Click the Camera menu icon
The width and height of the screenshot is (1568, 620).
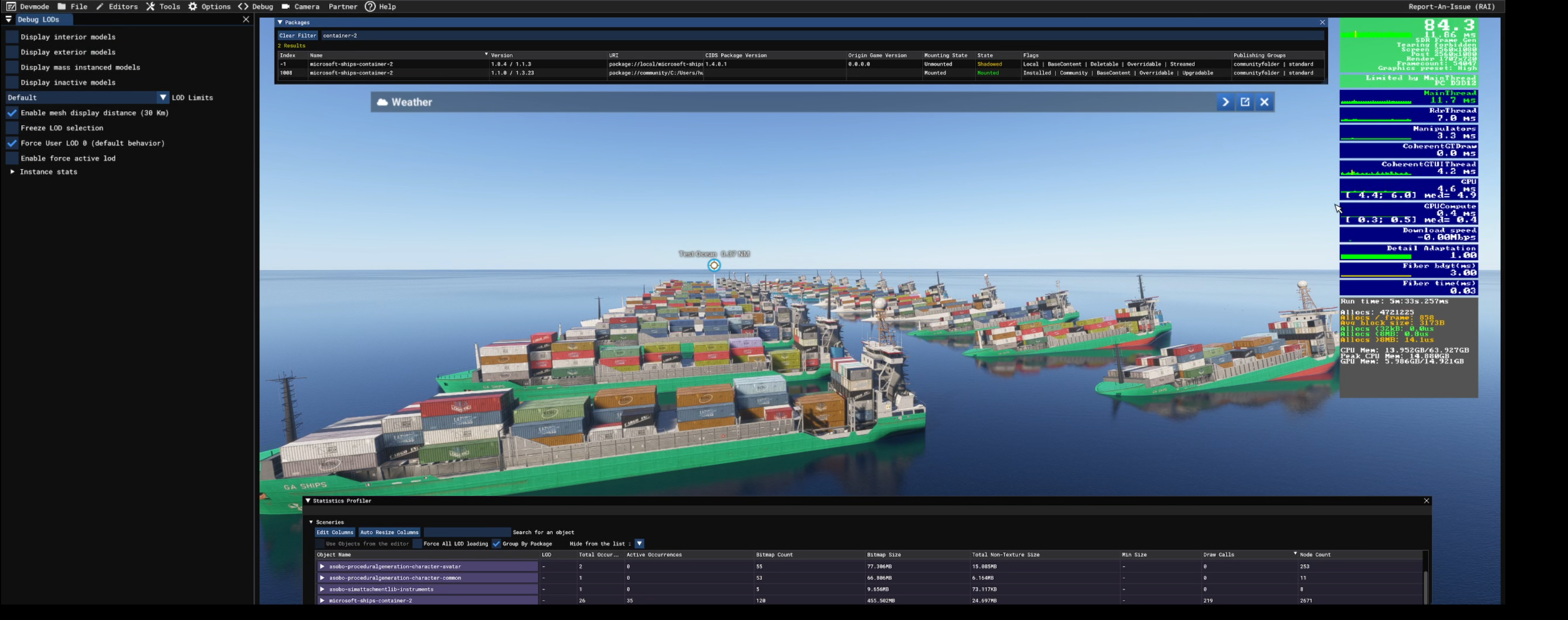click(x=286, y=7)
